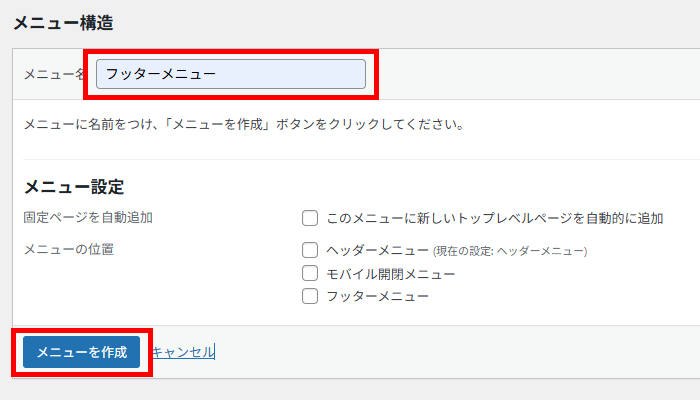Viewport: 700px width, 400px height.
Task: Enable auto-add top-level pages checkbox
Action: point(310,218)
